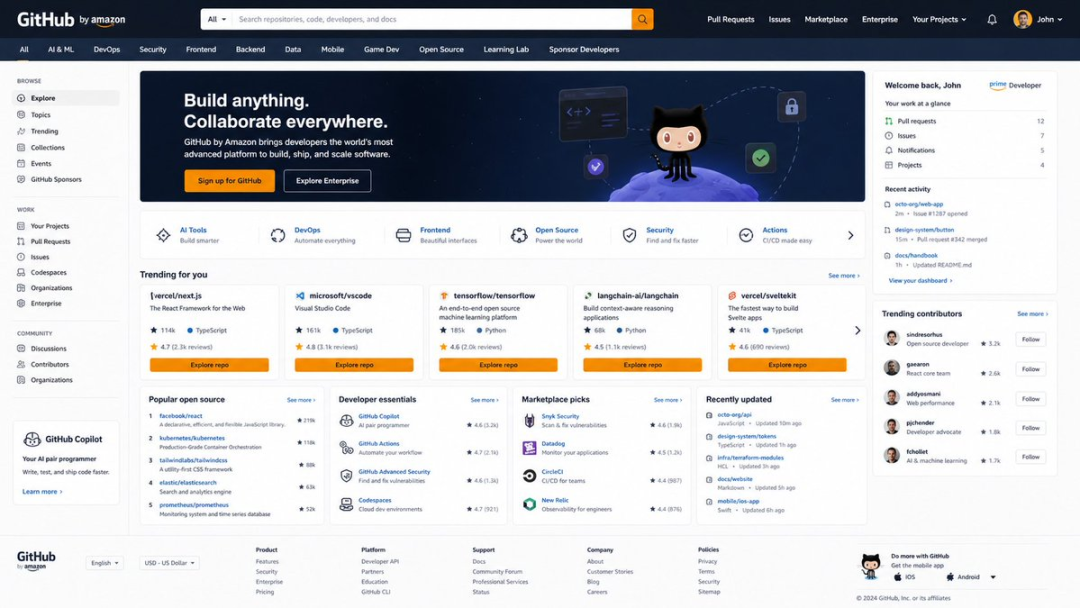Click Explore repo under microsoft/vscode
Viewport: 1080px width, 608px height.
354,365
